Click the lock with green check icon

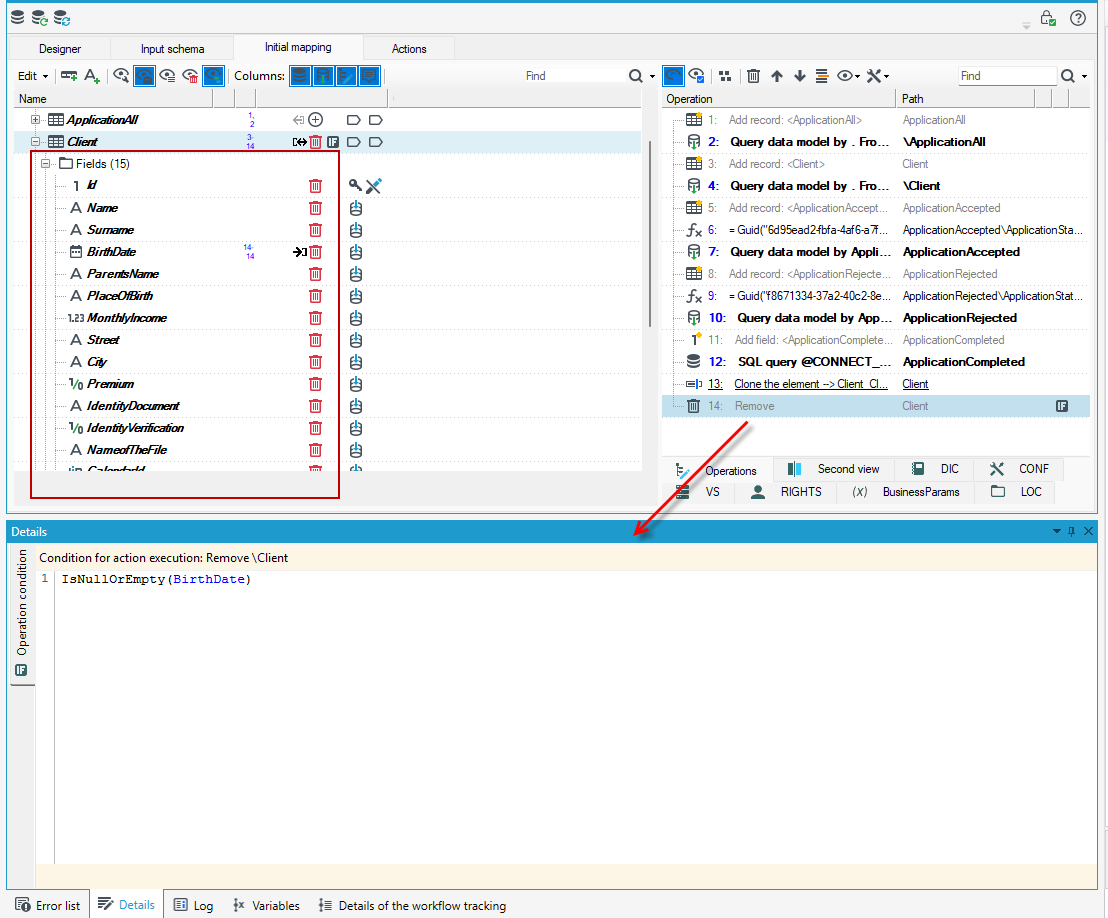click(1048, 18)
